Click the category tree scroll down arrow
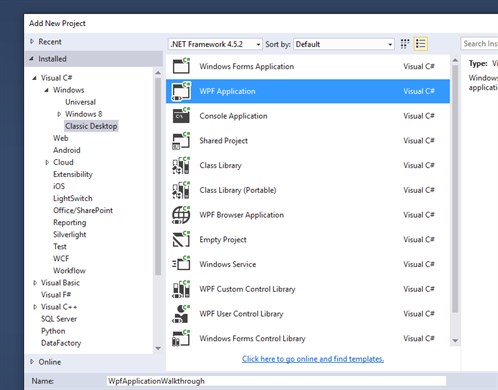The image size is (498, 390). pyautogui.click(x=158, y=348)
